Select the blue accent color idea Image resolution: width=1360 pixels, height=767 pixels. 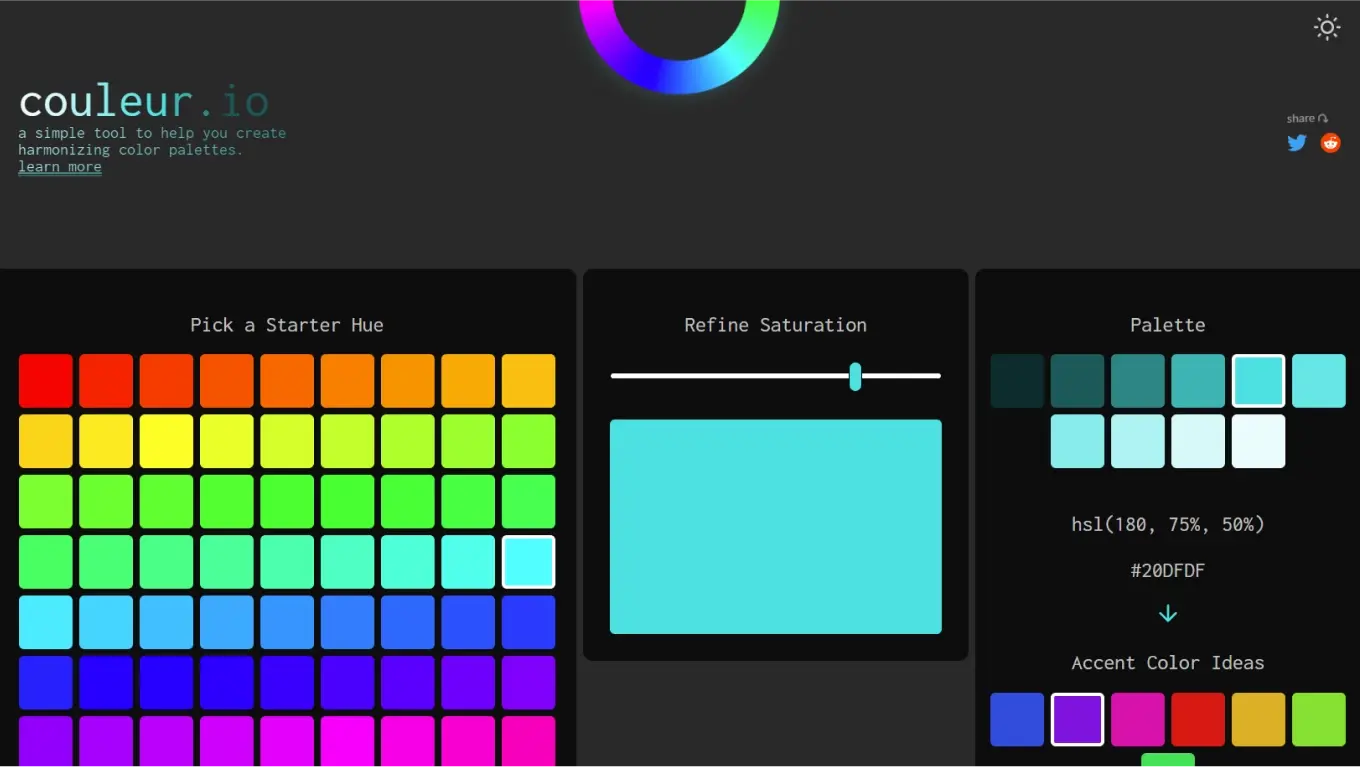tap(1017, 720)
